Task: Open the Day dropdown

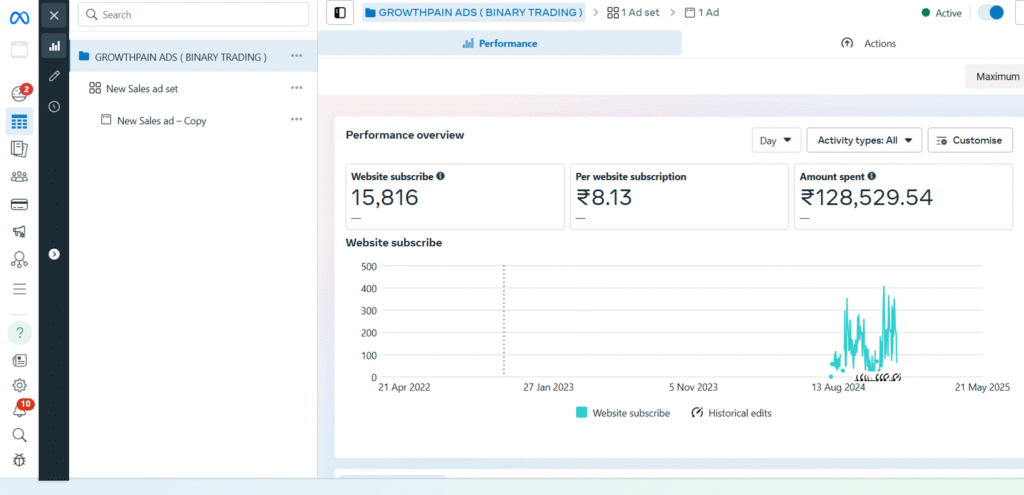Action: pos(776,141)
